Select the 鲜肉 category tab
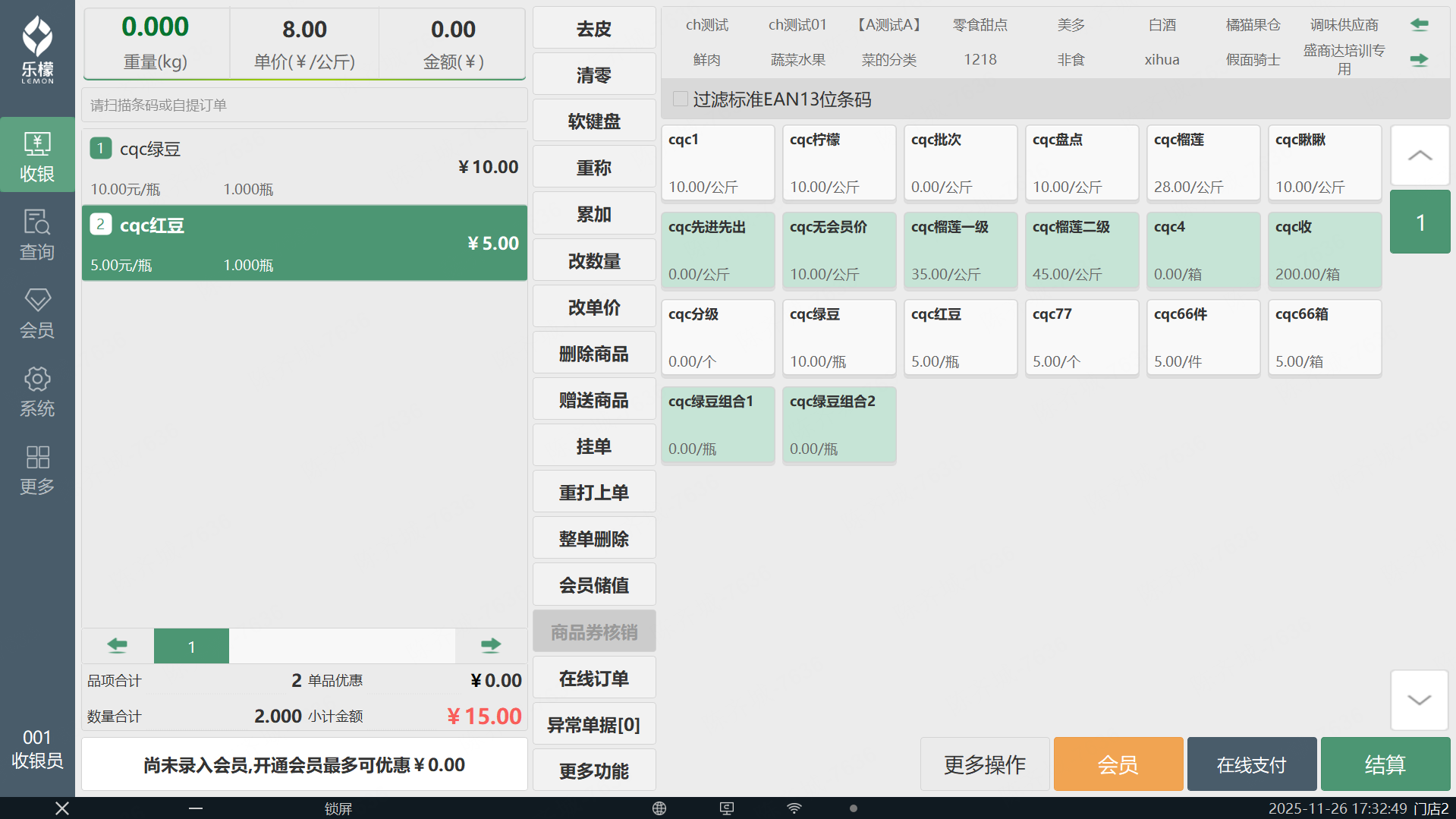Viewport: 1456px width, 819px height. click(707, 59)
